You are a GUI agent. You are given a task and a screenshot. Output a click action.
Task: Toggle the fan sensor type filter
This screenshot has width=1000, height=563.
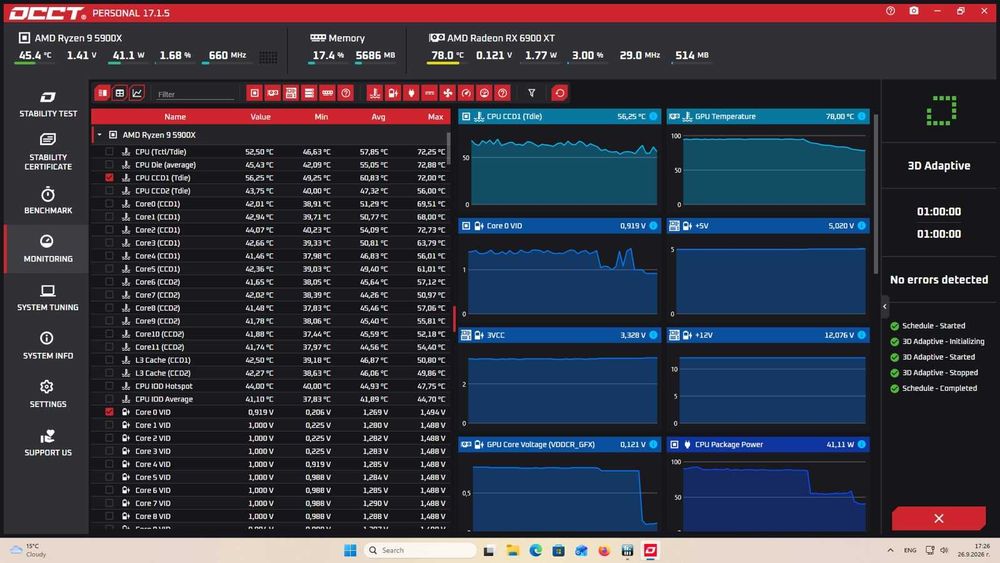(x=448, y=93)
